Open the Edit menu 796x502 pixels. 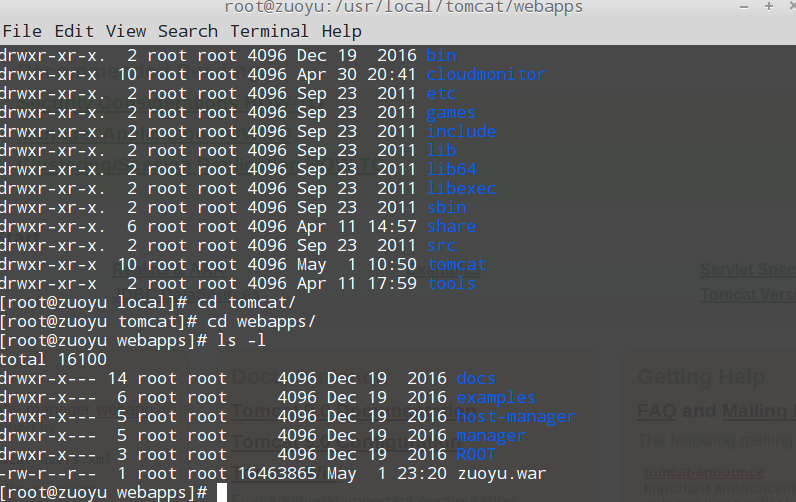[x=74, y=31]
